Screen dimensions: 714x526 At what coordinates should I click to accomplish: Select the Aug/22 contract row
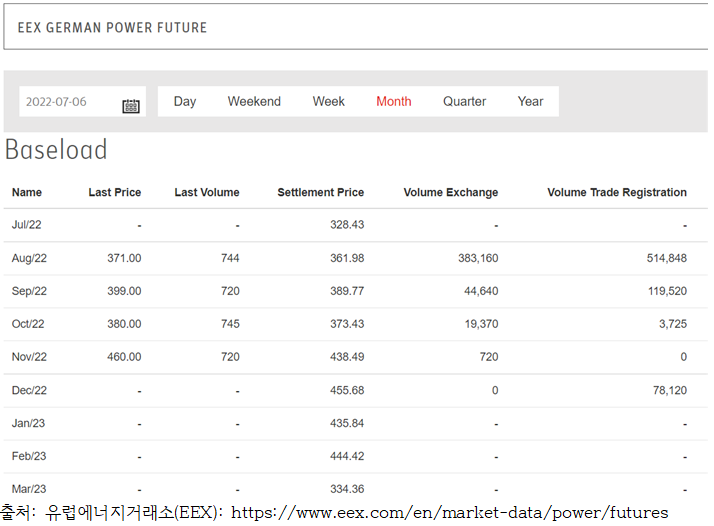(29, 258)
